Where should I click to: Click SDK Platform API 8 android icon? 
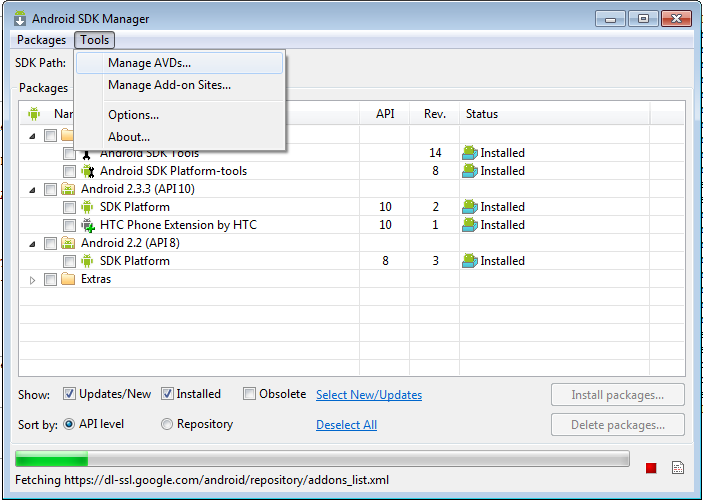pos(87,261)
